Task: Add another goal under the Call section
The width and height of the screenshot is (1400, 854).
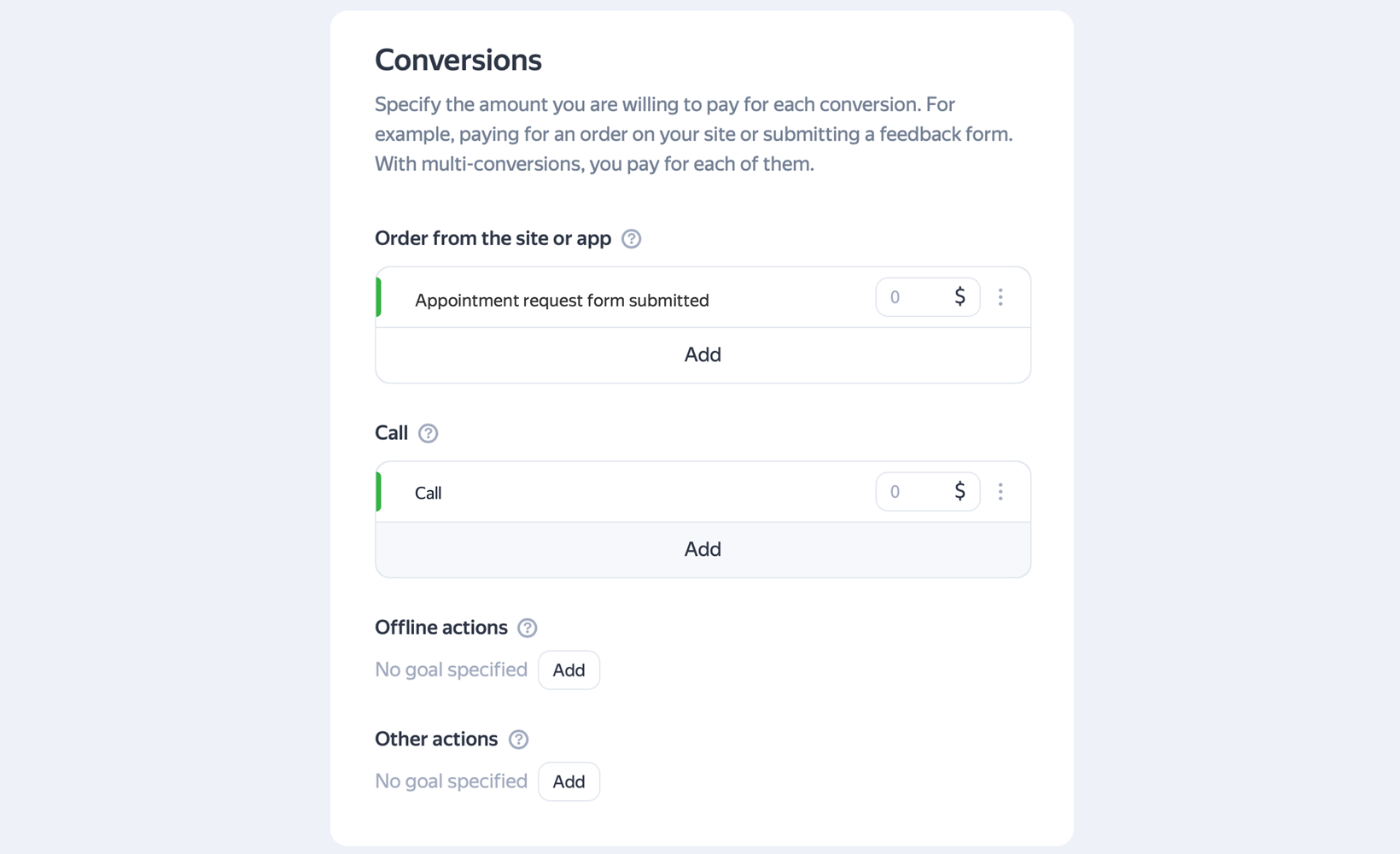Action: pyautogui.click(x=703, y=550)
